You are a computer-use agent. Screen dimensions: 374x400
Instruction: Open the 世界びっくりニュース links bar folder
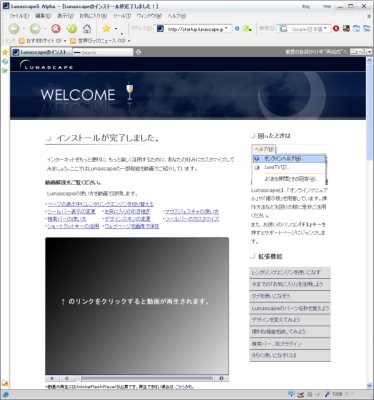(x=100, y=41)
